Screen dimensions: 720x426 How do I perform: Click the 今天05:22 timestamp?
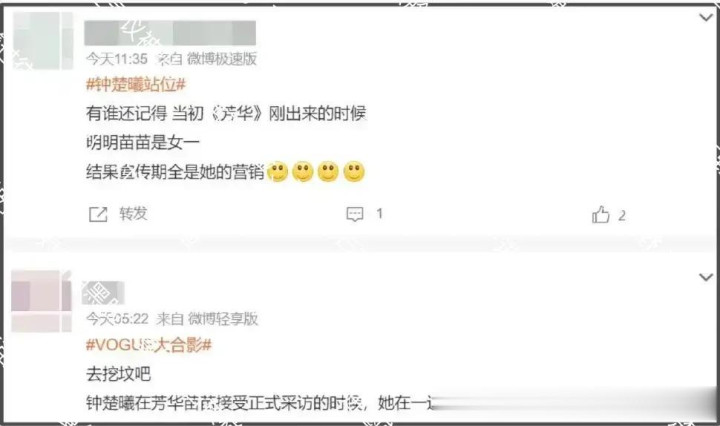pos(117,319)
